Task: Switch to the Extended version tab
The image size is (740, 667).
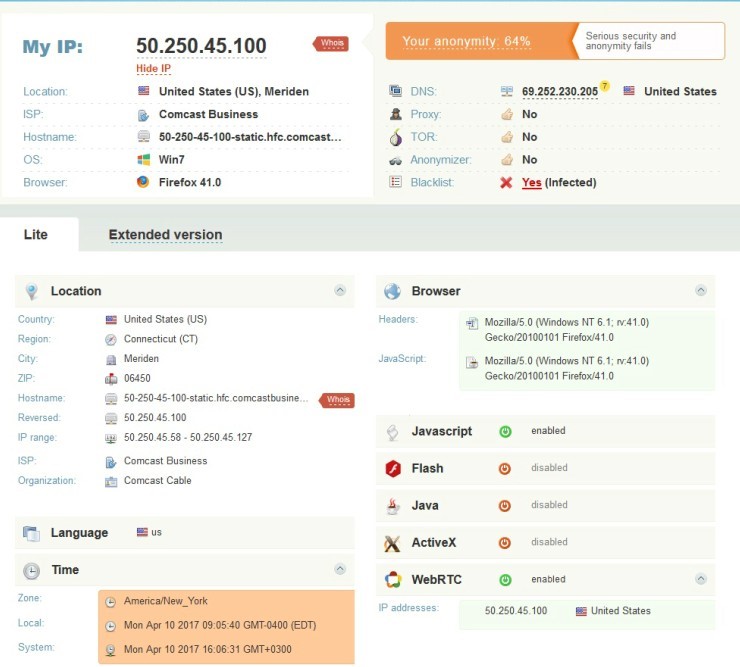Action: [x=165, y=235]
